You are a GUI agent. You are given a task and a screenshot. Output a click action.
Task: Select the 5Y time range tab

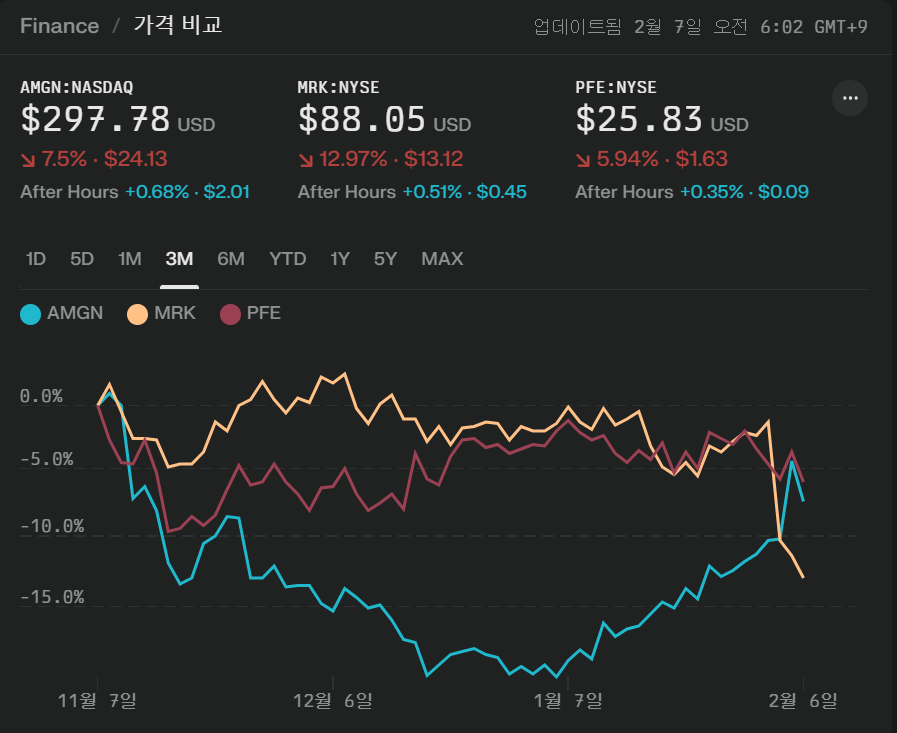(x=385, y=259)
